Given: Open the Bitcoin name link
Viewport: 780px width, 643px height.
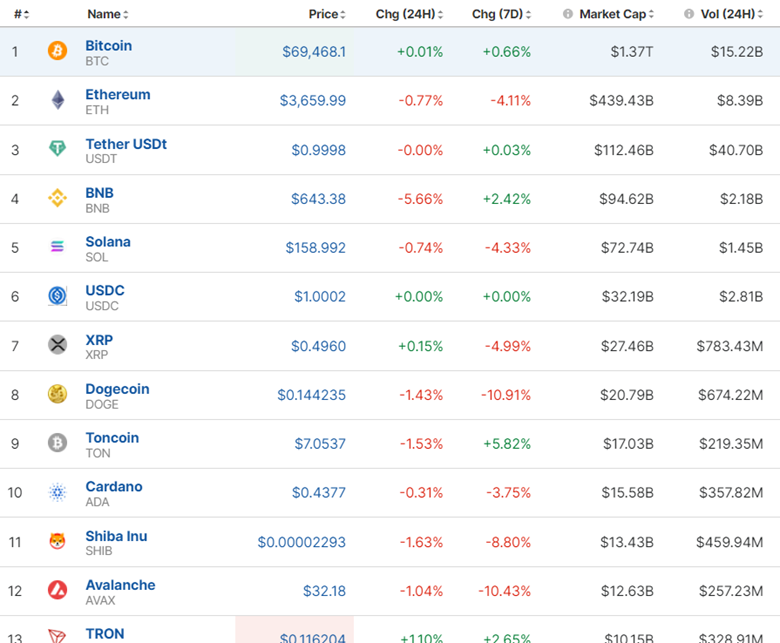Looking at the screenshot, I should (108, 45).
